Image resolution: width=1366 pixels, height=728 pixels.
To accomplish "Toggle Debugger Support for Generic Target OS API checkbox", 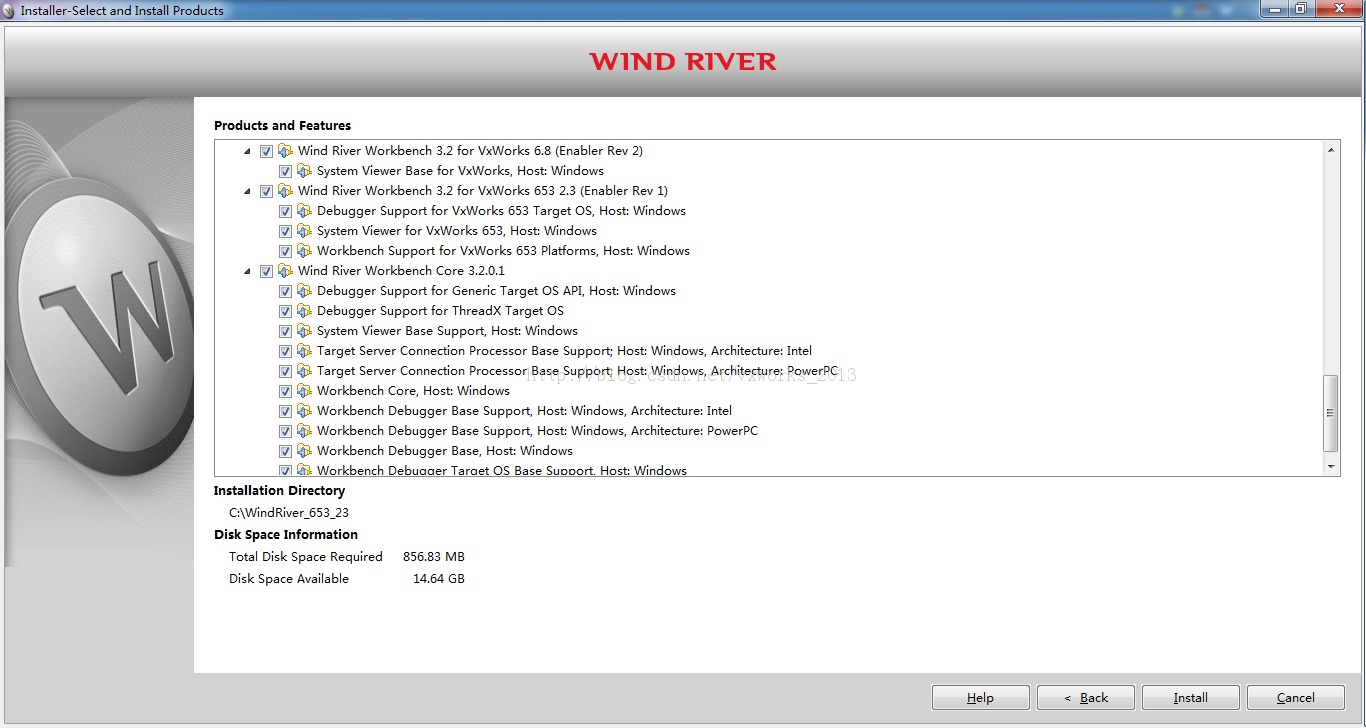I will pyautogui.click(x=285, y=291).
